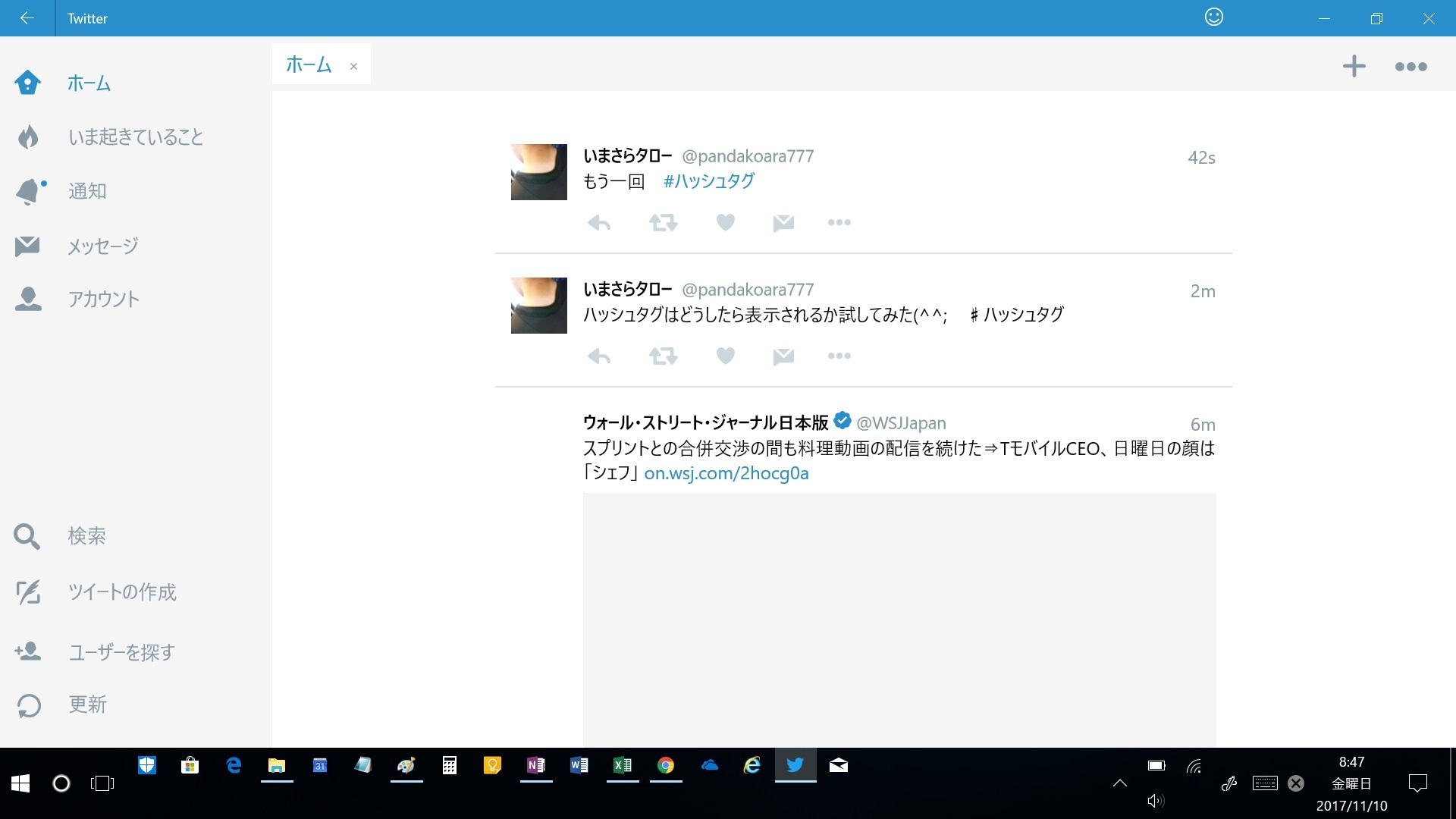Viewport: 1456px width, 819px height.
Task: Open the ホーム sidebar item
Action: click(89, 83)
